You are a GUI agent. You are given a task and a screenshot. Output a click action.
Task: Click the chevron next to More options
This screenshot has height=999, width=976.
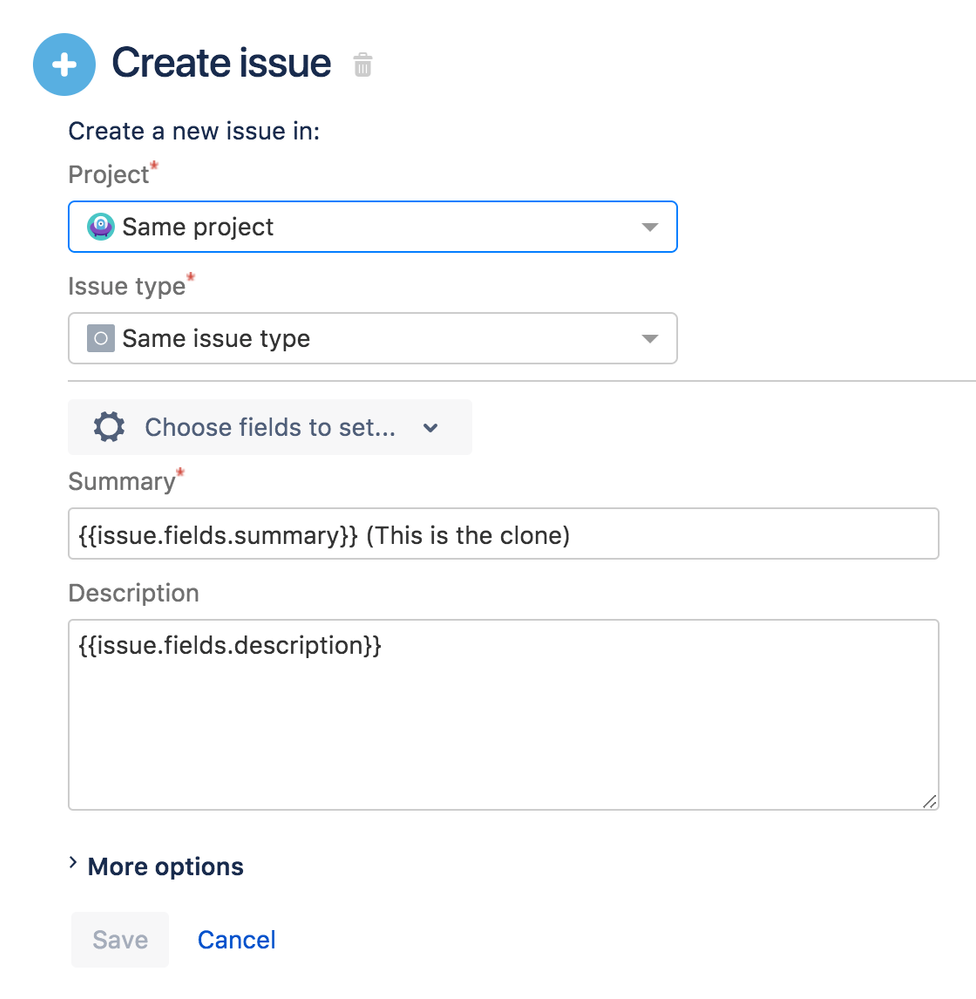point(73,863)
